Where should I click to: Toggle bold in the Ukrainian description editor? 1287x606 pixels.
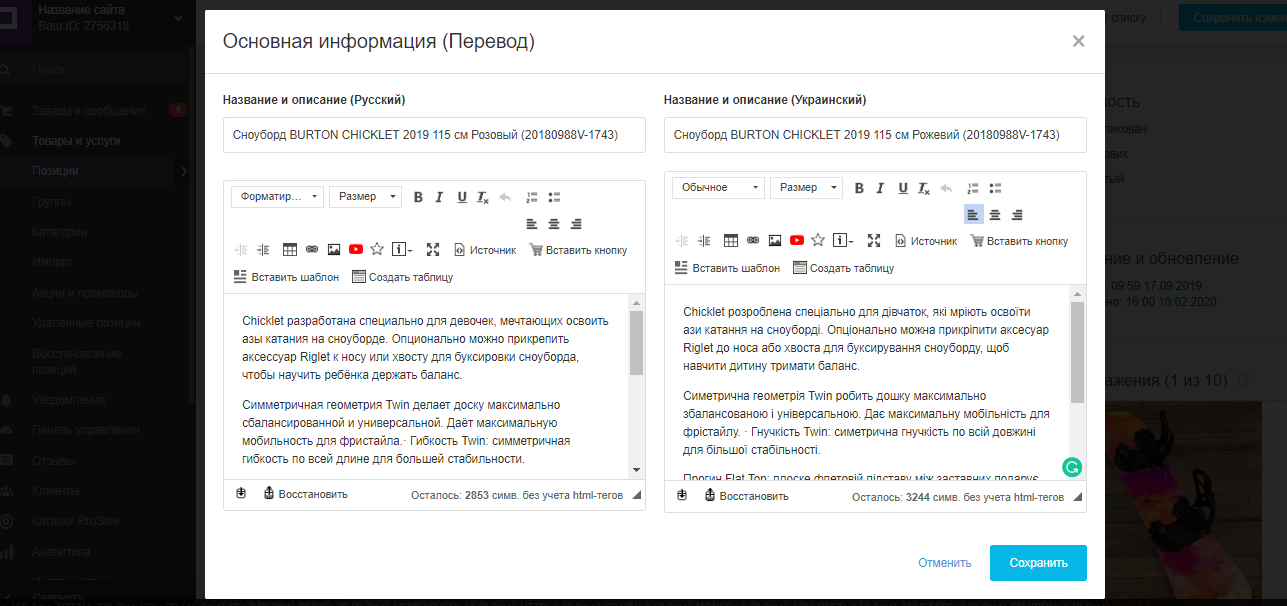click(x=860, y=188)
